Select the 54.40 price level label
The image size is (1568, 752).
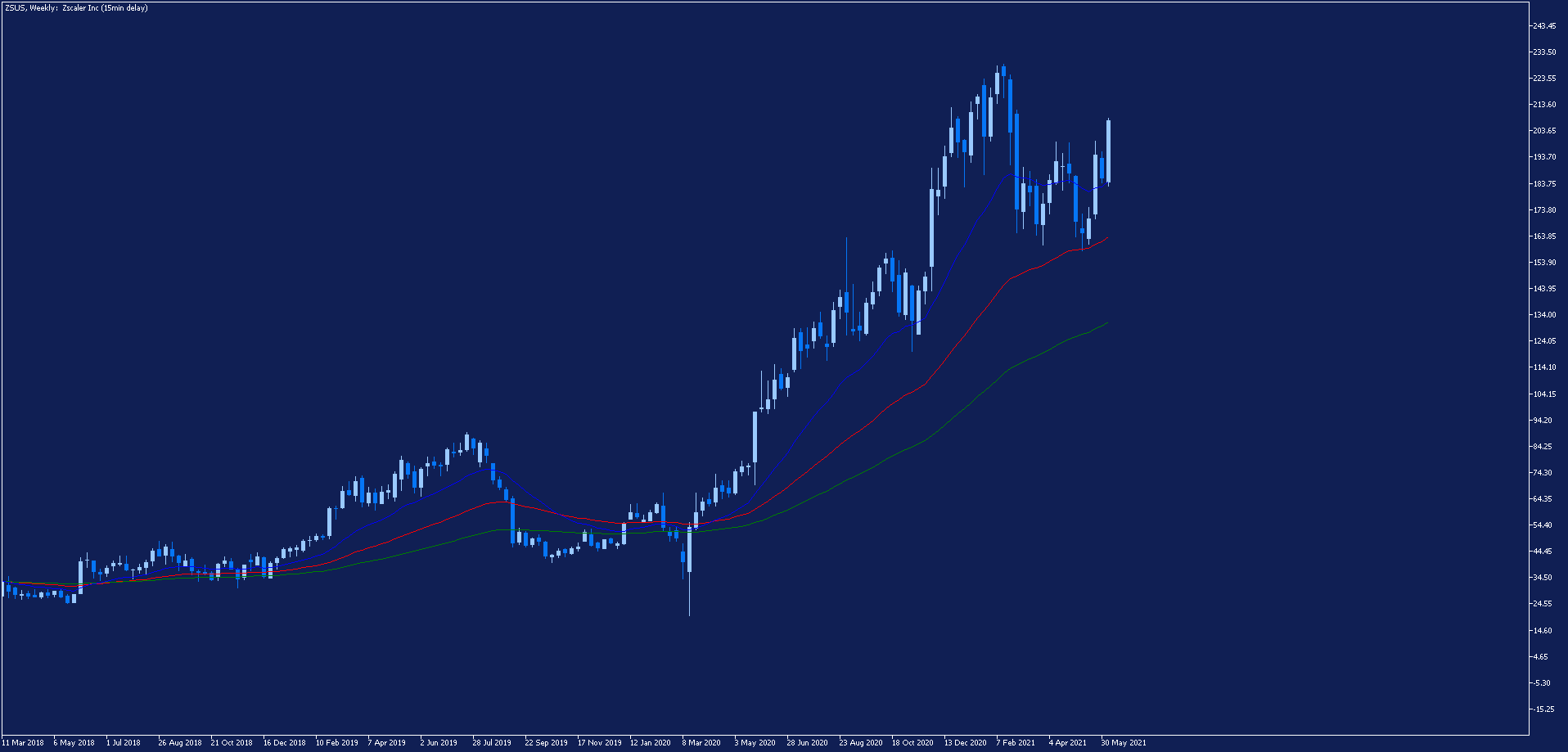[x=1544, y=525]
